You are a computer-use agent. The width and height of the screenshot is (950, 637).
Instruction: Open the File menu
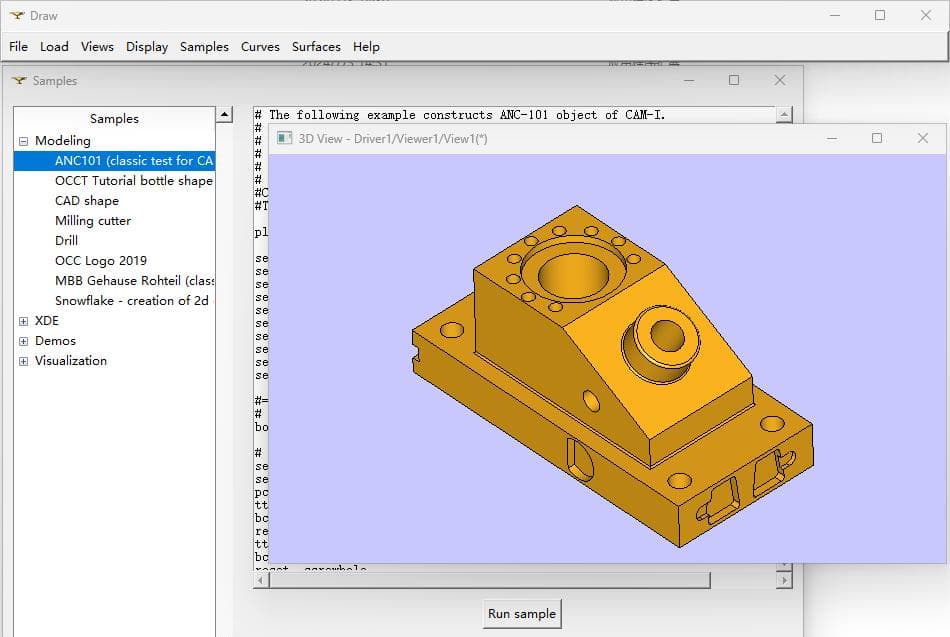click(x=18, y=47)
